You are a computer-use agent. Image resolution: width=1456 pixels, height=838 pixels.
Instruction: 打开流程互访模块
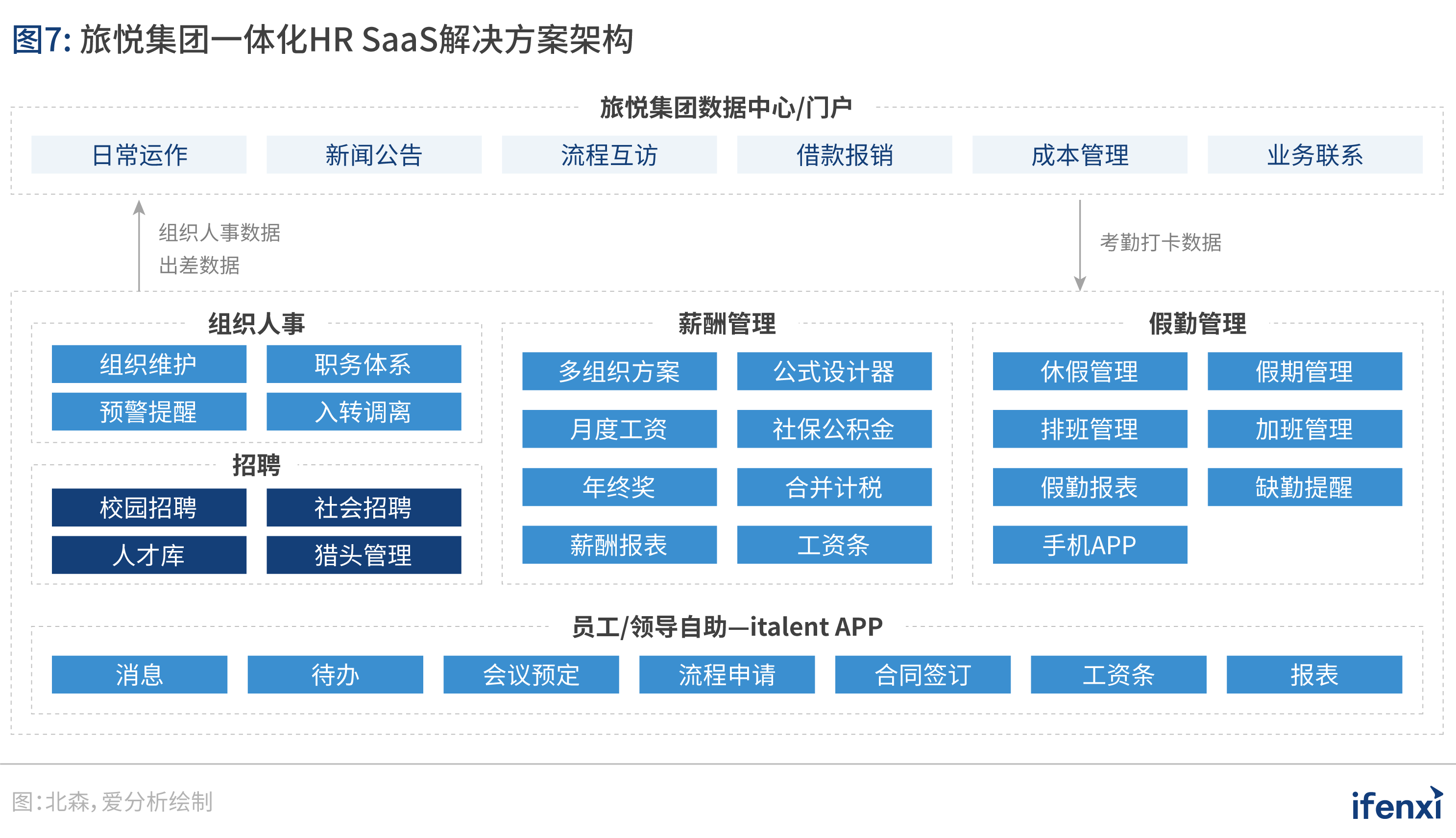(x=610, y=154)
